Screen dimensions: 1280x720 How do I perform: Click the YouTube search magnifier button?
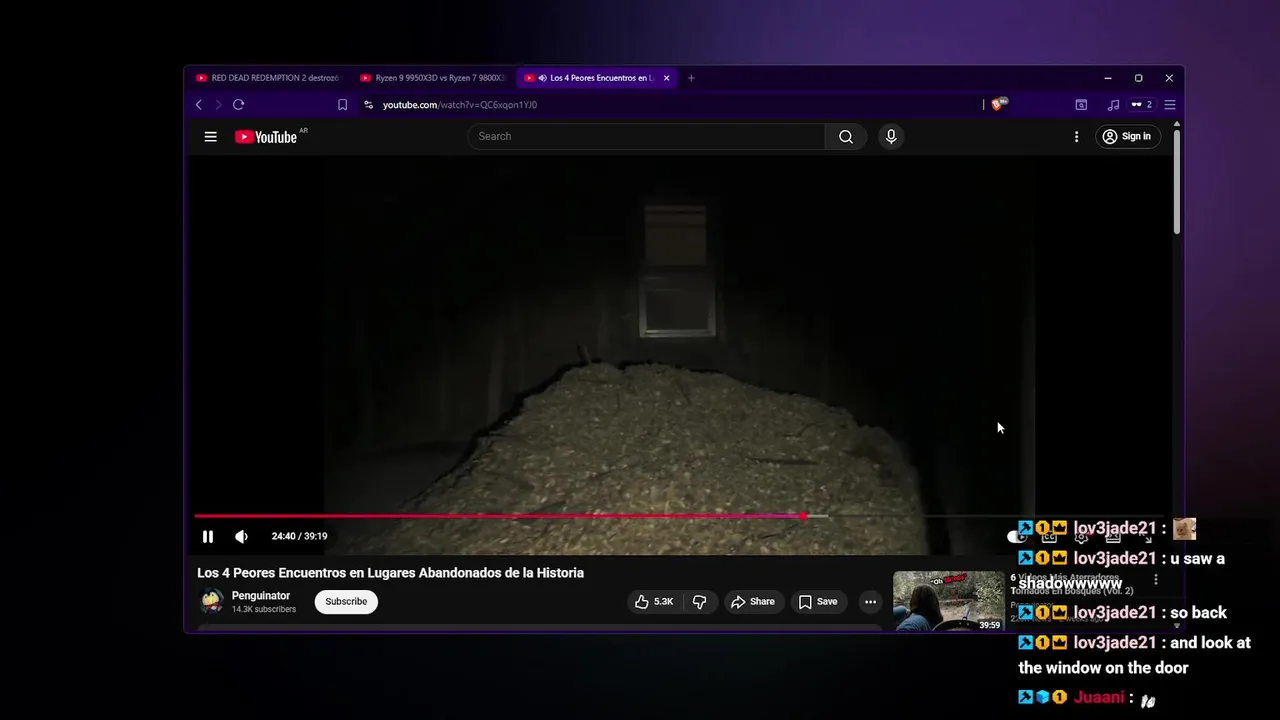click(846, 137)
